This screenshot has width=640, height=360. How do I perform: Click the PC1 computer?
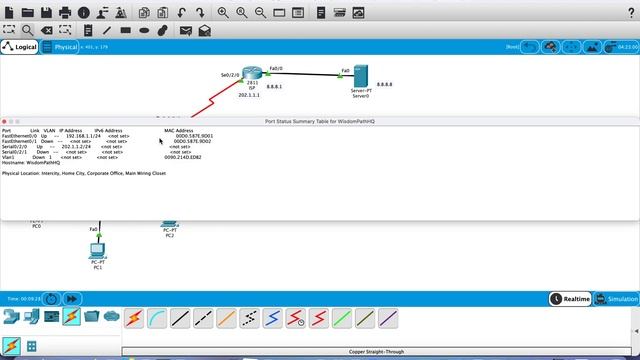98,251
